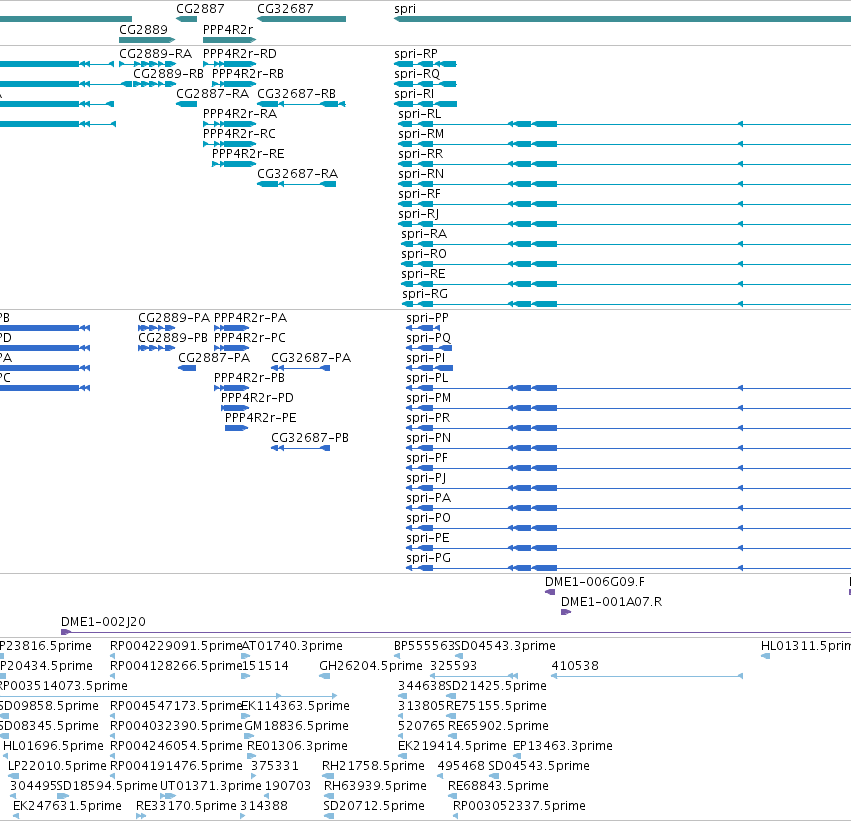Image resolution: width=851 pixels, height=821 pixels.
Task: Click the EP13463.3prime EST label
Action: pyautogui.click(x=563, y=746)
